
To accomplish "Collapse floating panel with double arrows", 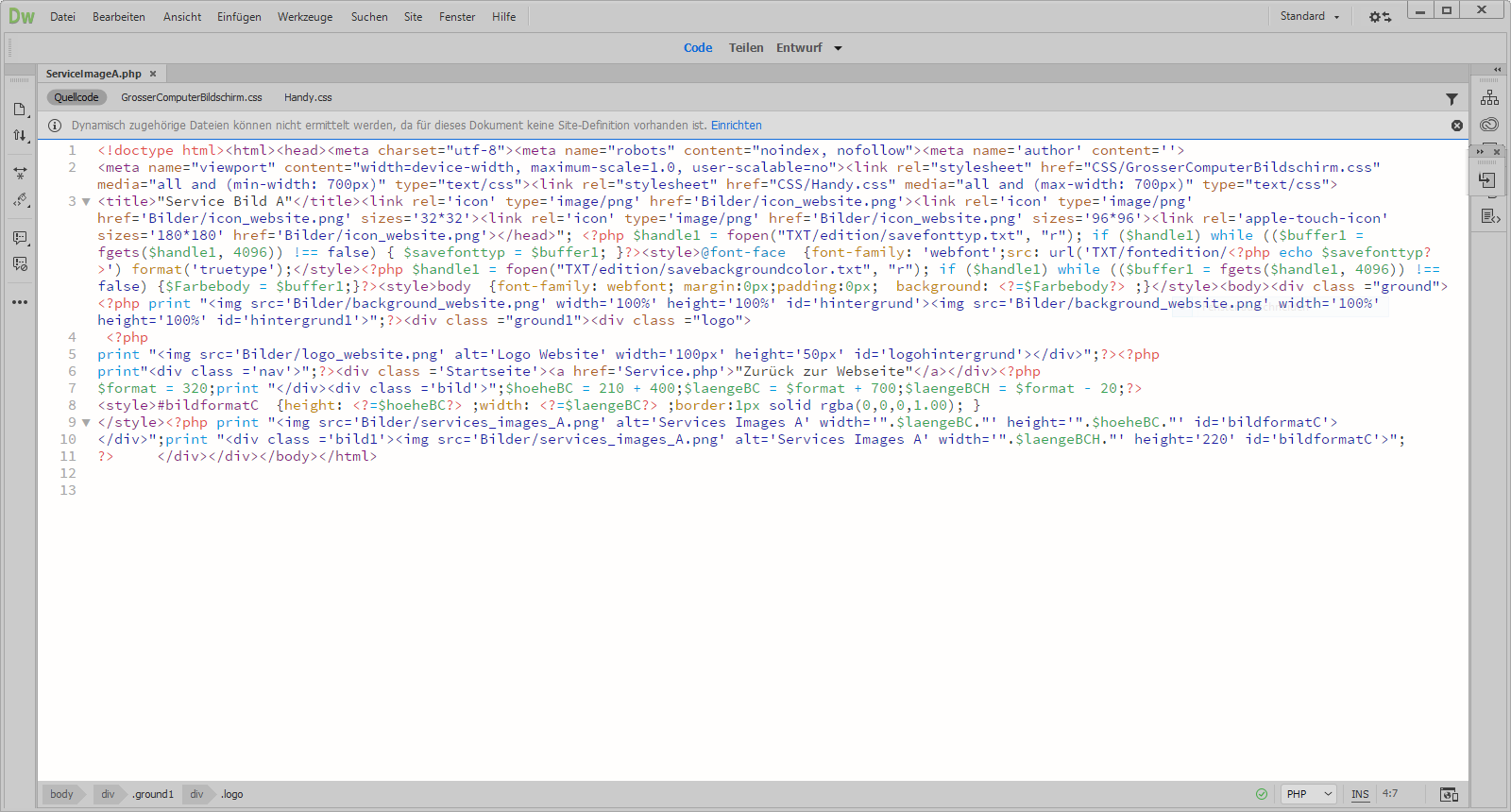I will point(1481,152).
